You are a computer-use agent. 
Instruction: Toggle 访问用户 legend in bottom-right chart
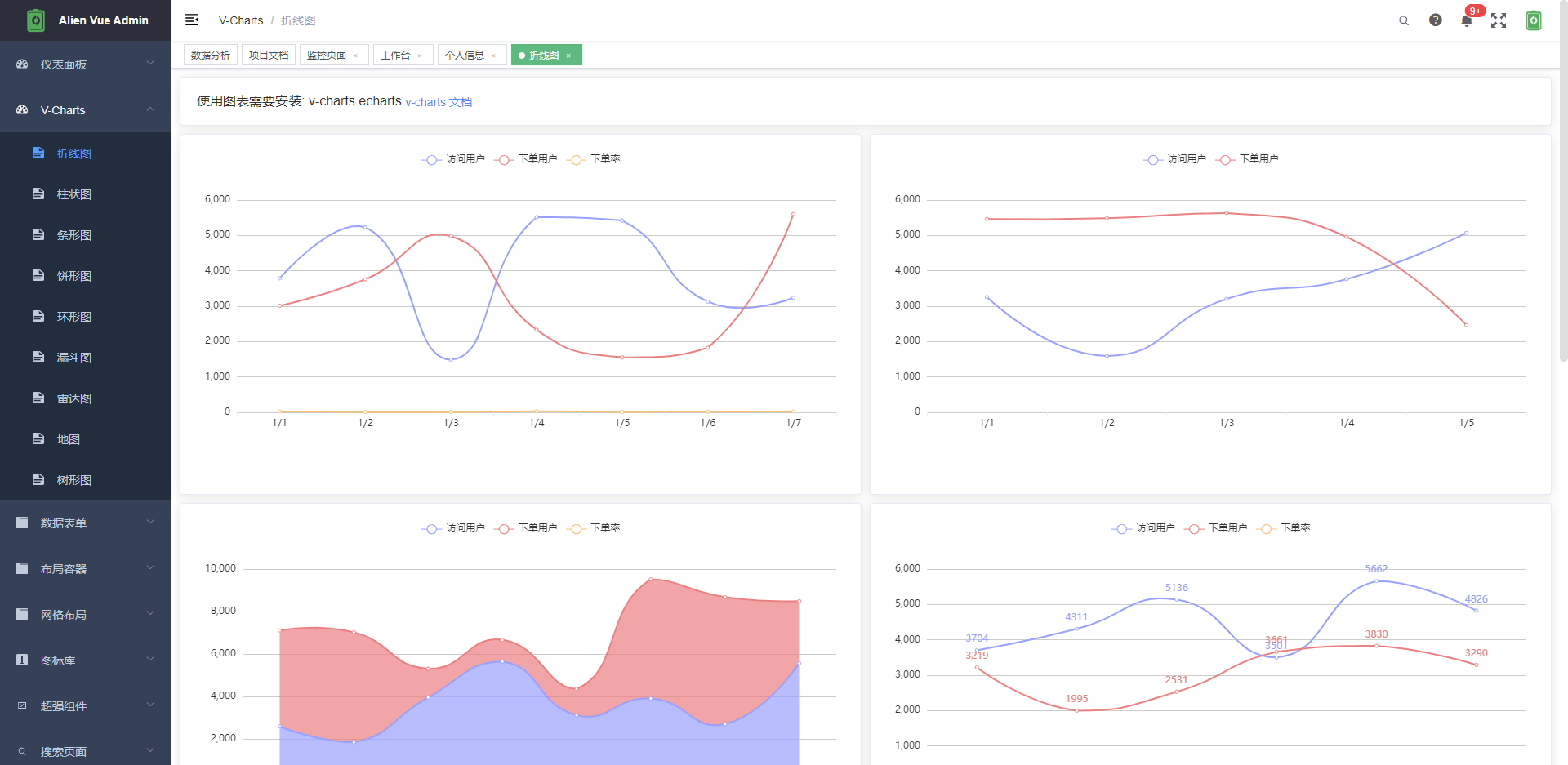[x=1143, y=528]
